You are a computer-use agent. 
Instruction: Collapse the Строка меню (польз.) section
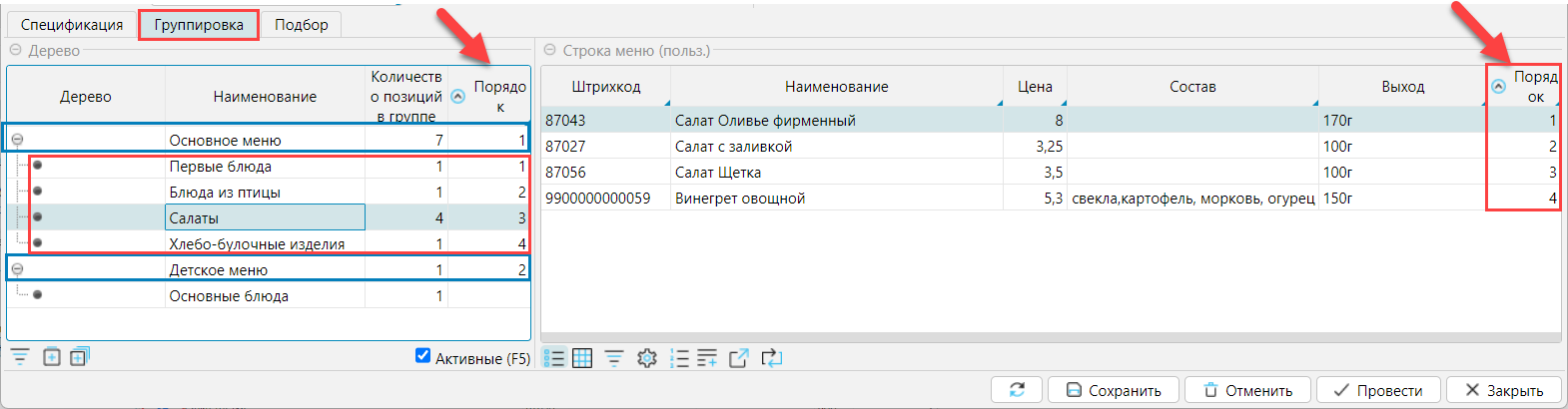point(549,50)
